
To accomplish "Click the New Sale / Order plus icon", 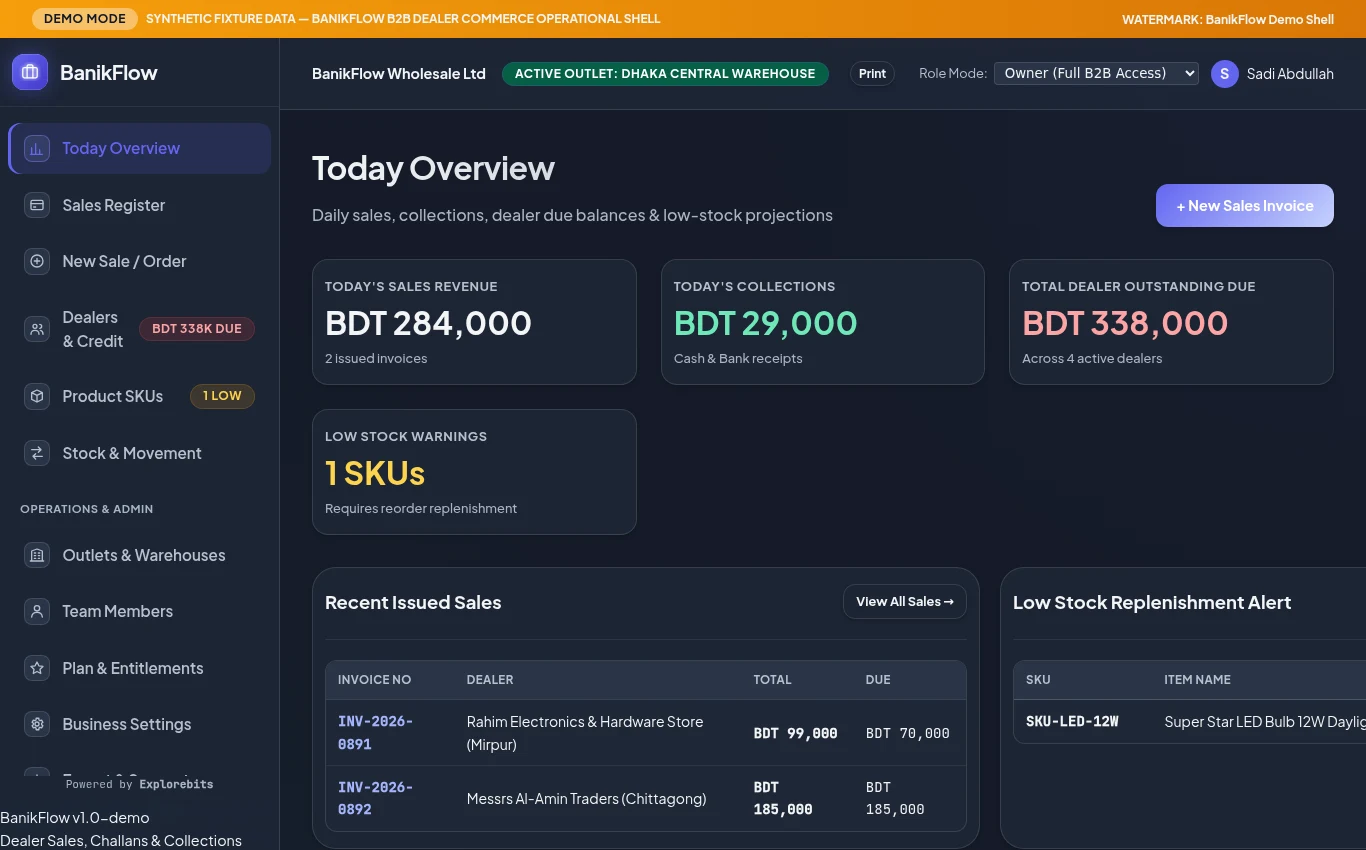I will pos(37,261).
